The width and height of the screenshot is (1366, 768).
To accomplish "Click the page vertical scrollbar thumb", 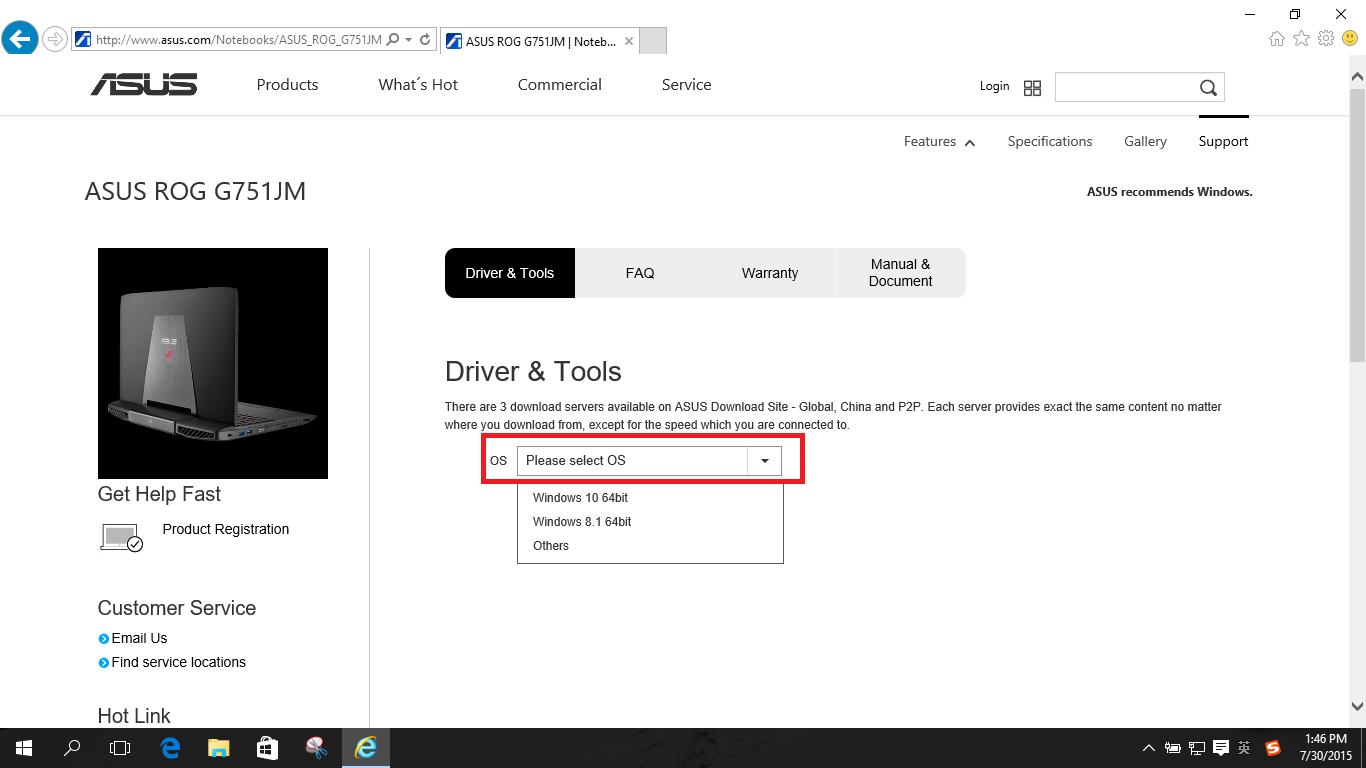I will pyautogui.click(x=1357, y=225).
